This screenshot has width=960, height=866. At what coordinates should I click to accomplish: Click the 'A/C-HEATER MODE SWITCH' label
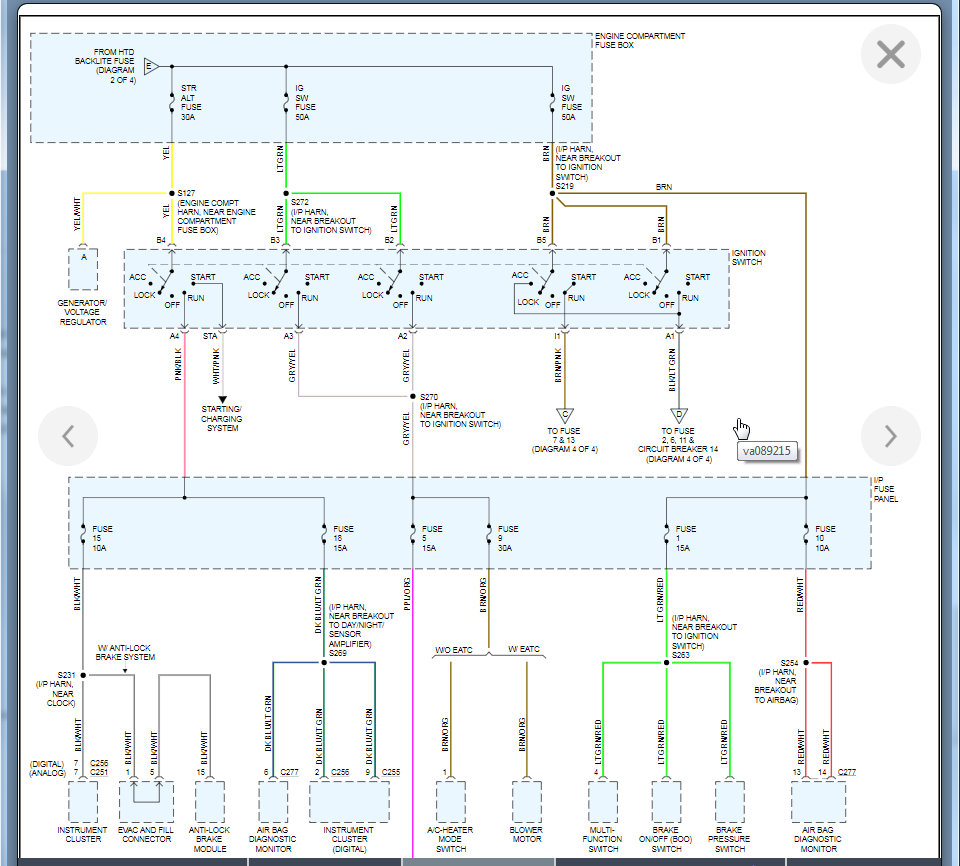pyautogui.click(x=450, y=839)
